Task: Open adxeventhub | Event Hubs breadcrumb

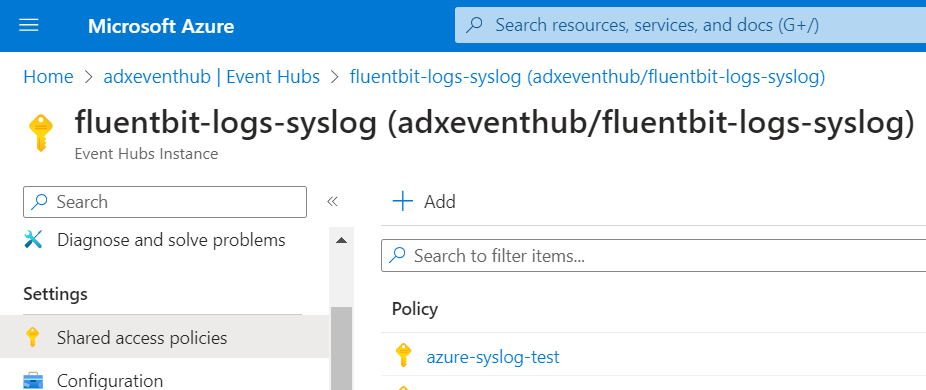Action: coord(211,77)
